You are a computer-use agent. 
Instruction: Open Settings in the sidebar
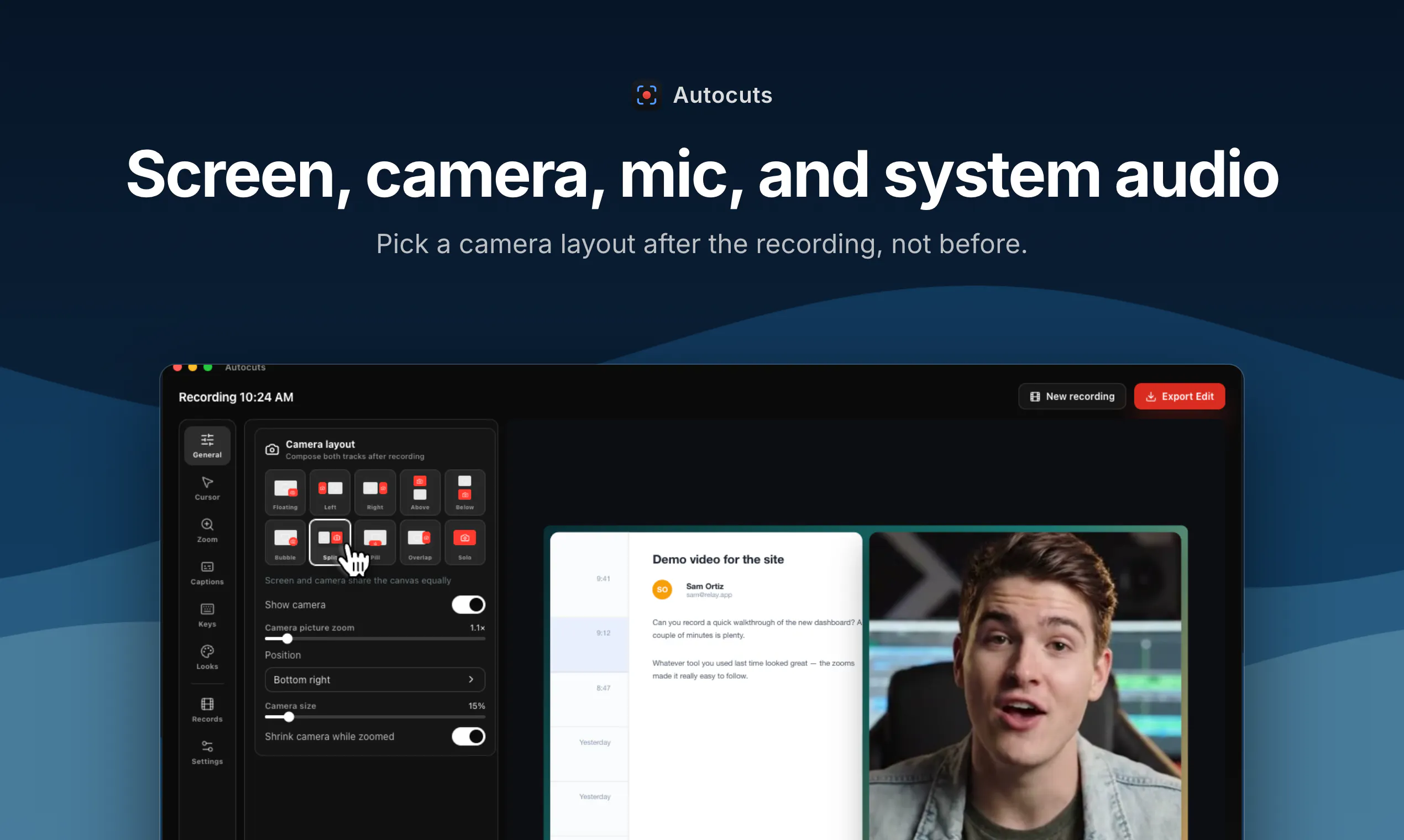pos(207,753)
